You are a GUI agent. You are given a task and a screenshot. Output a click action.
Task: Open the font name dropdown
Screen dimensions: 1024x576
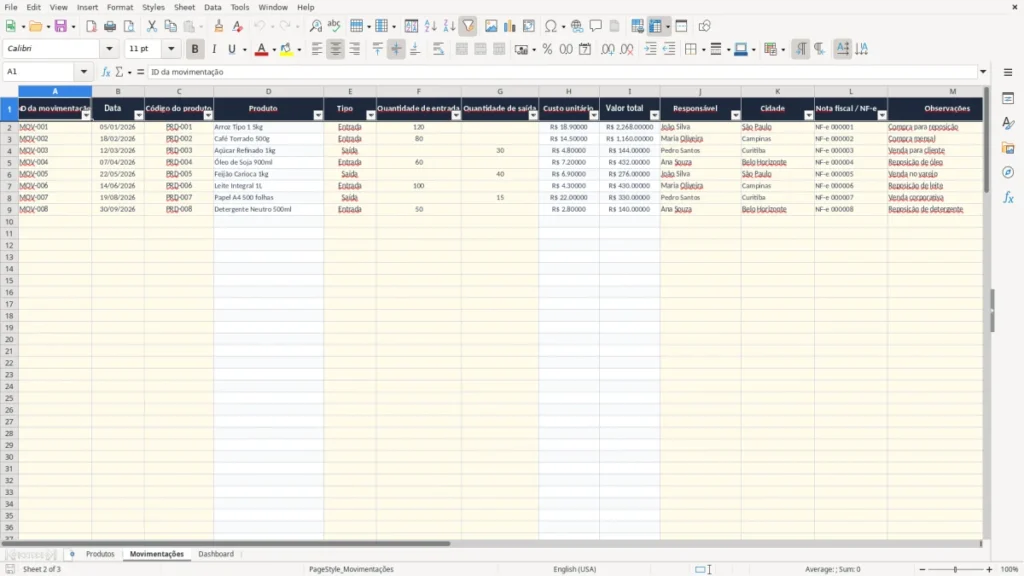click(109, 48)
